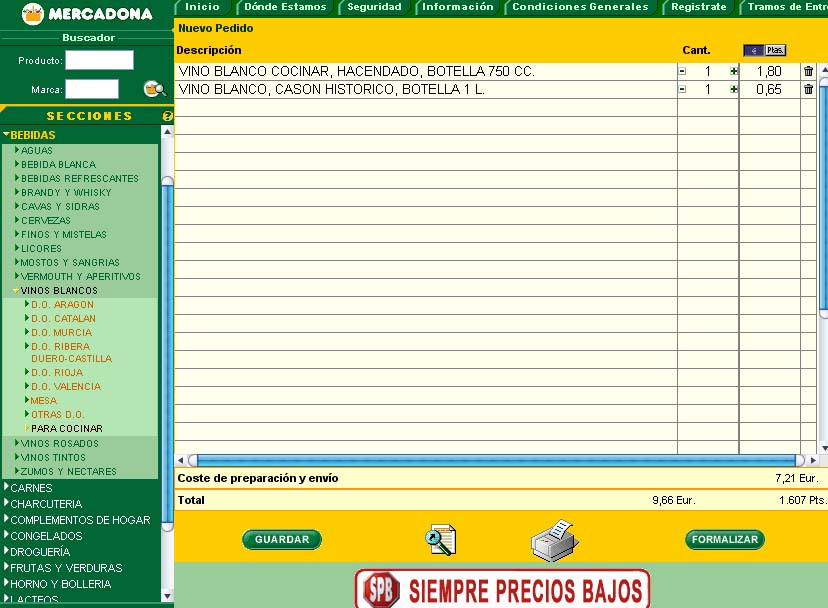Click order table horizontal scrollbar thumb

click(x=496, y=461)
